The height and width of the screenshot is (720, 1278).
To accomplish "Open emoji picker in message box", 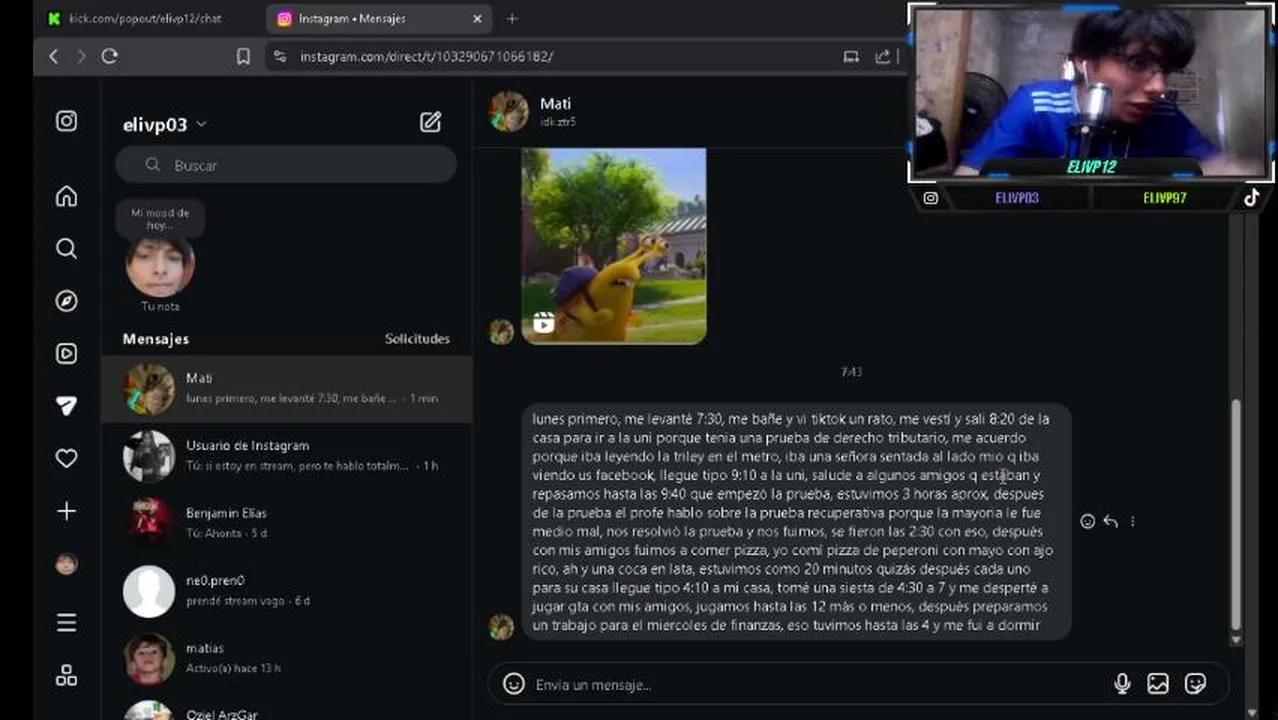I will click(514, 684).
